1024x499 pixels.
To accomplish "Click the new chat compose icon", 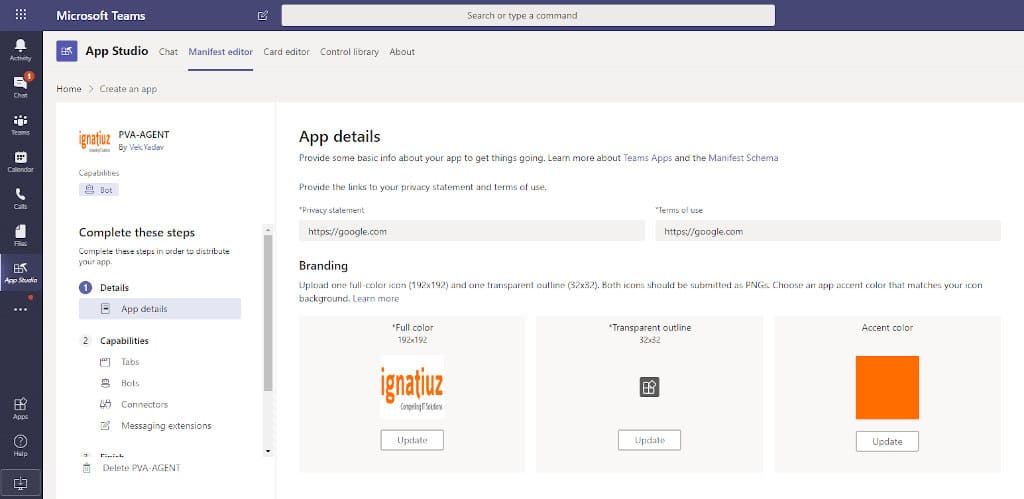I will click(263, 15).
